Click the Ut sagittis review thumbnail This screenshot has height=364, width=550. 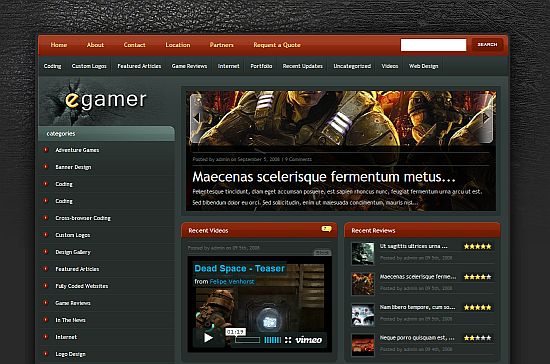point(363,254)
